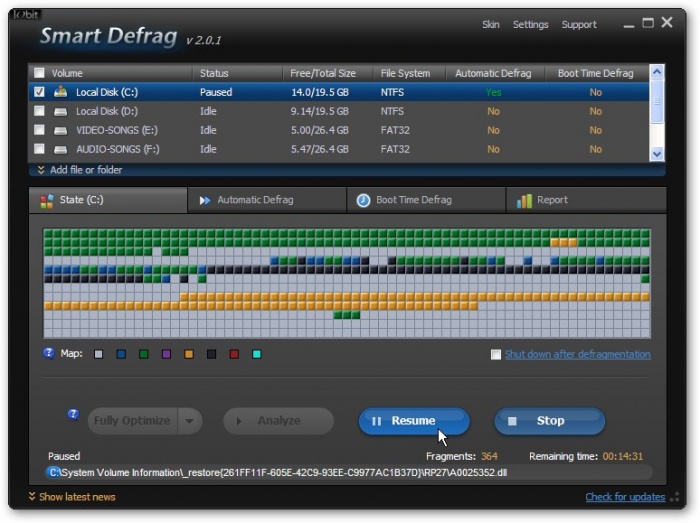Click the Local Disk (C:) drive icon
This screenshot has width=700, height=523.
60,92
